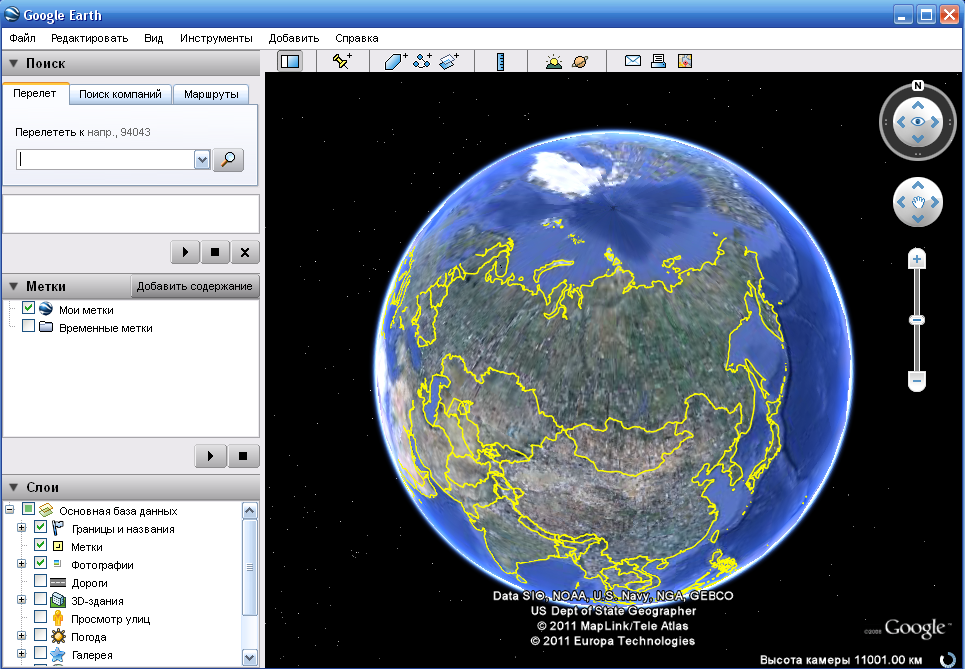This screenshot has width=965, height=669.
Task: Play tour in Метки panel
Action: tap(210, 456)
